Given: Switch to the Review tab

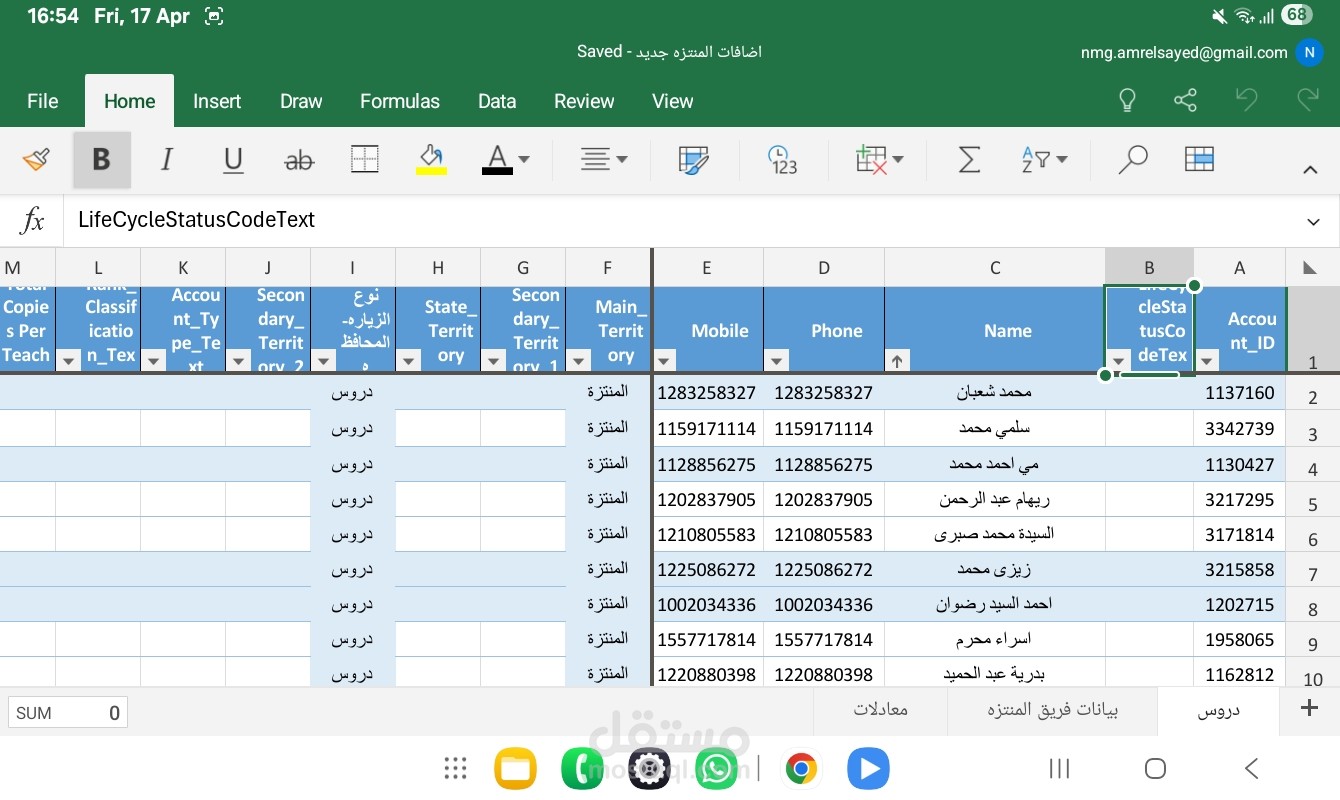Looking at the screenshot, I should 584,101.
